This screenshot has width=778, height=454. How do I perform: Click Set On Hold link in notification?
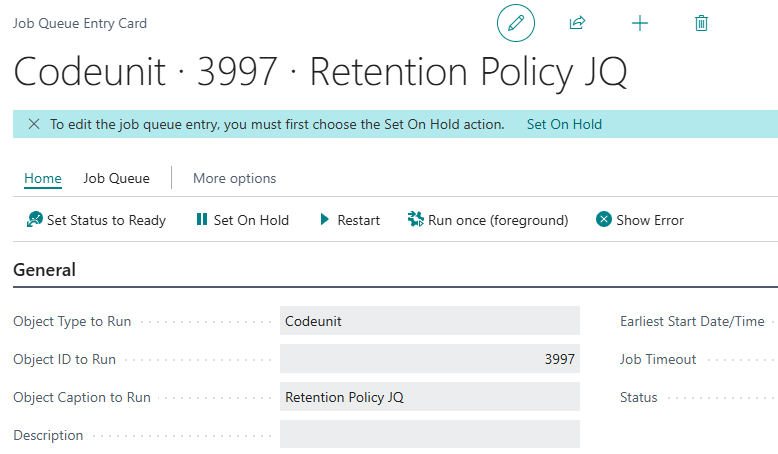pos(564,124)
